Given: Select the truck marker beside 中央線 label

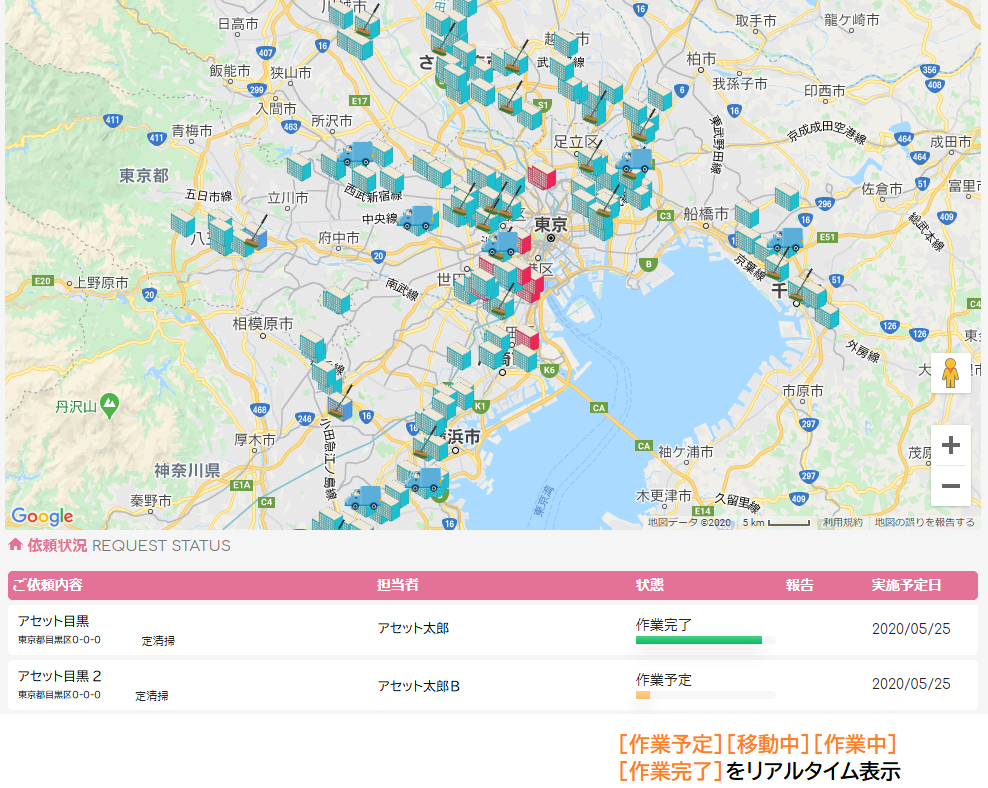Looking at the screenshot, I should (x=417, y=220).
